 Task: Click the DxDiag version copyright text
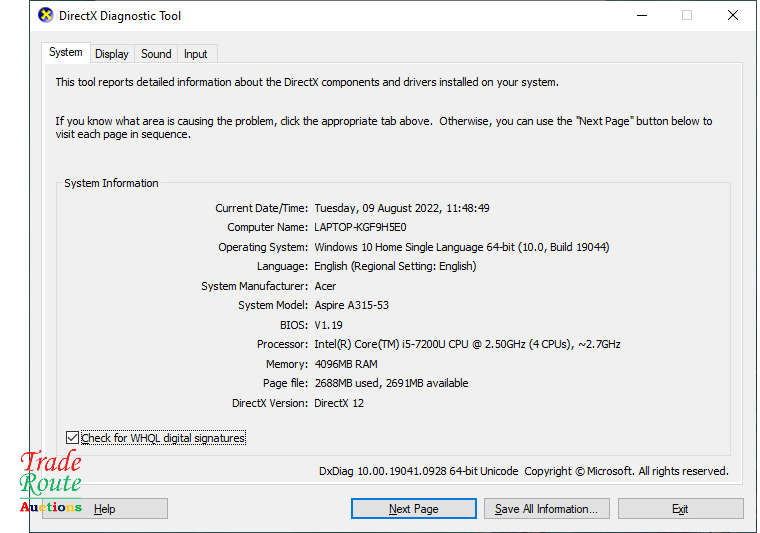523,471
